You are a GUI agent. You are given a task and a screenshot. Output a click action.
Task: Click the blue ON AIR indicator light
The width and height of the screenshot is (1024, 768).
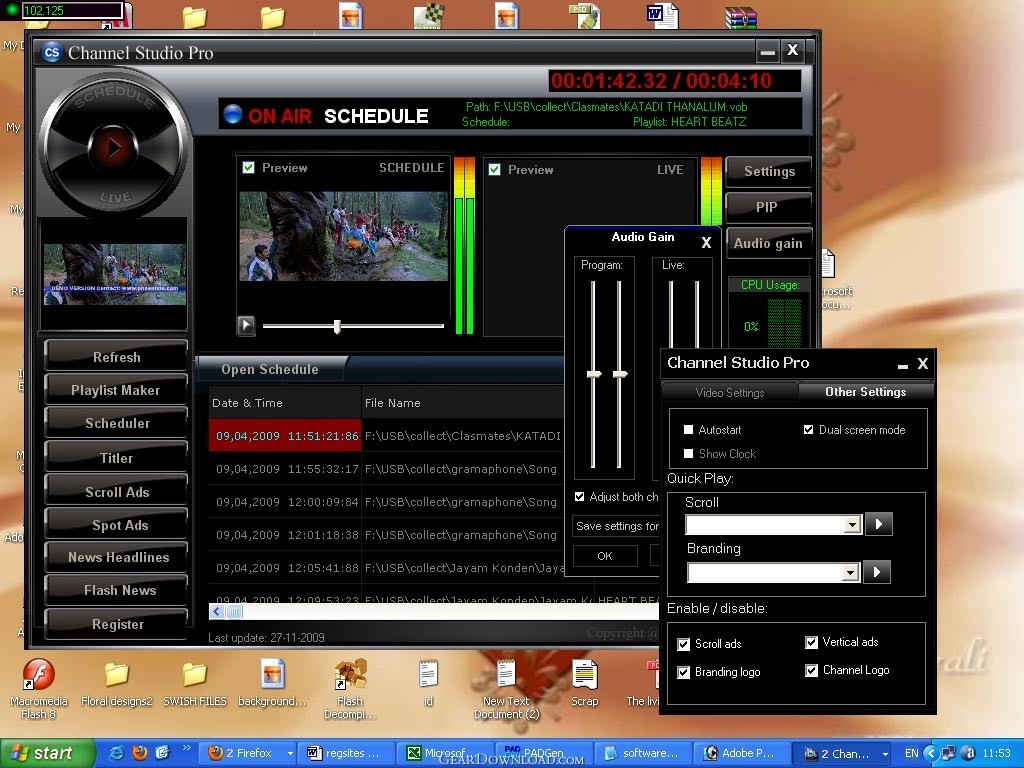coord(233,114)
